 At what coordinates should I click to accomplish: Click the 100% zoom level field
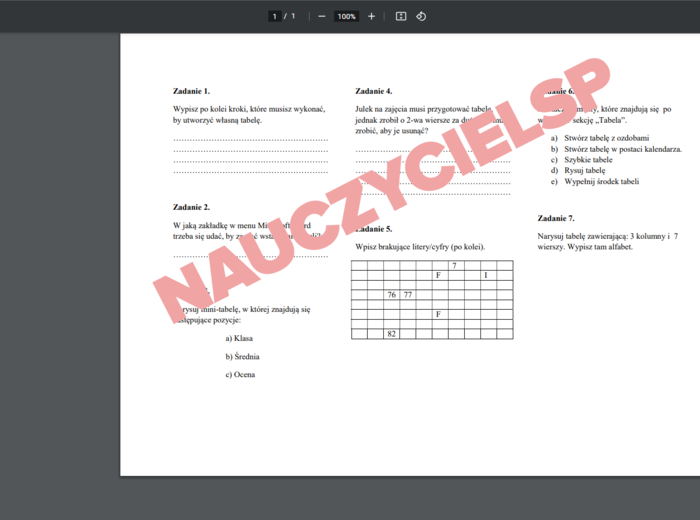pos(346,16)
